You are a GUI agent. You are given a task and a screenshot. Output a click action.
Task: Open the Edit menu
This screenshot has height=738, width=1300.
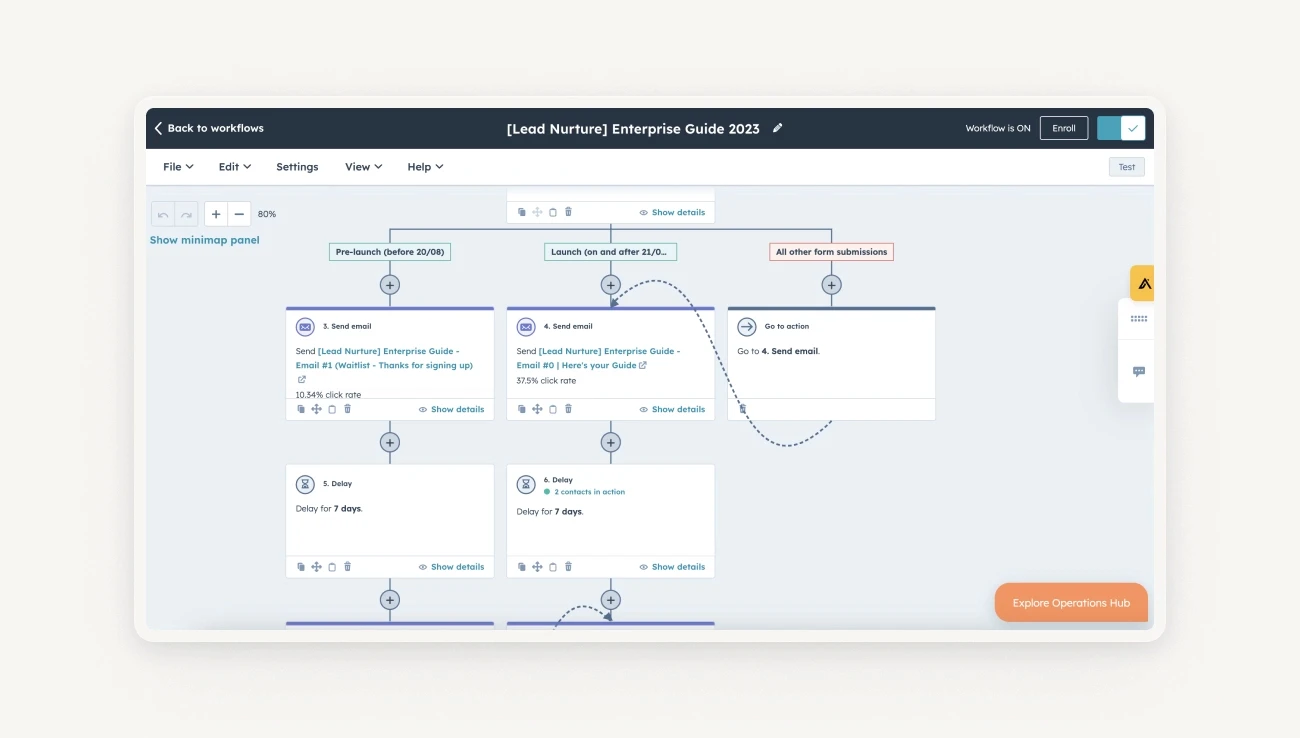point(235,167)
